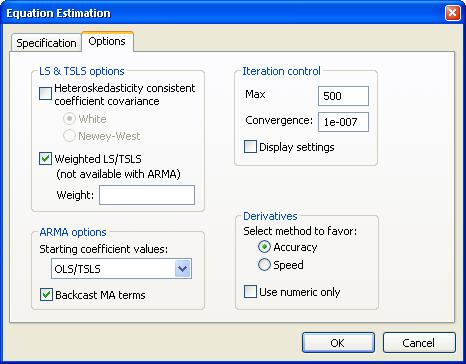Select the Options tab
Viewport: 466px width, 364px height.
(107, 41)
